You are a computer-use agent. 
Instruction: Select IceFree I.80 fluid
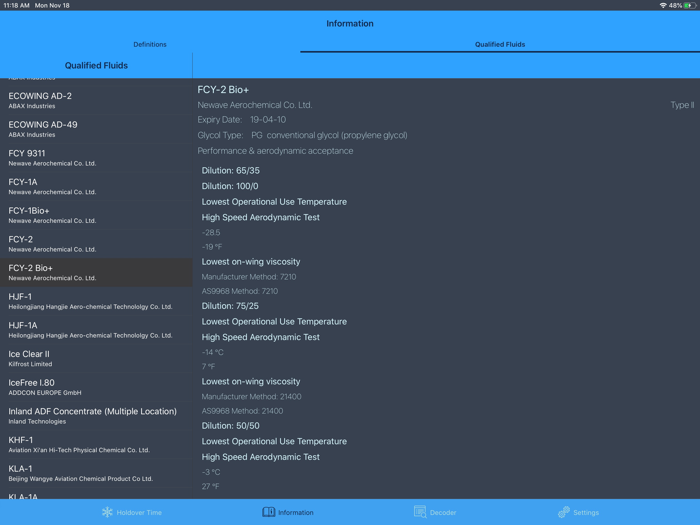(x=96, y=387)
